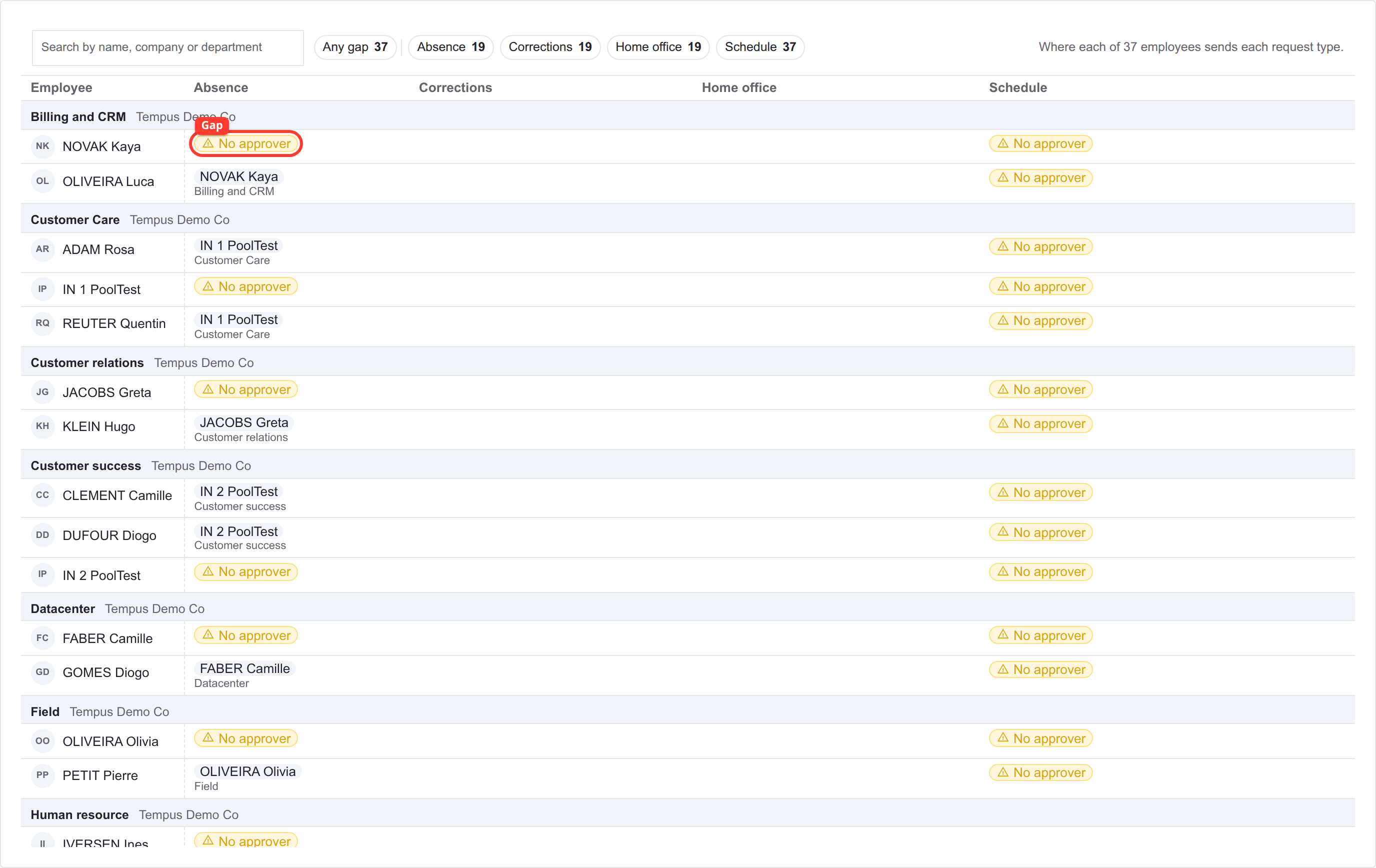The image size is (1376, 868).
Task: Click the search by name input field
Action: (x=168, y=47)
